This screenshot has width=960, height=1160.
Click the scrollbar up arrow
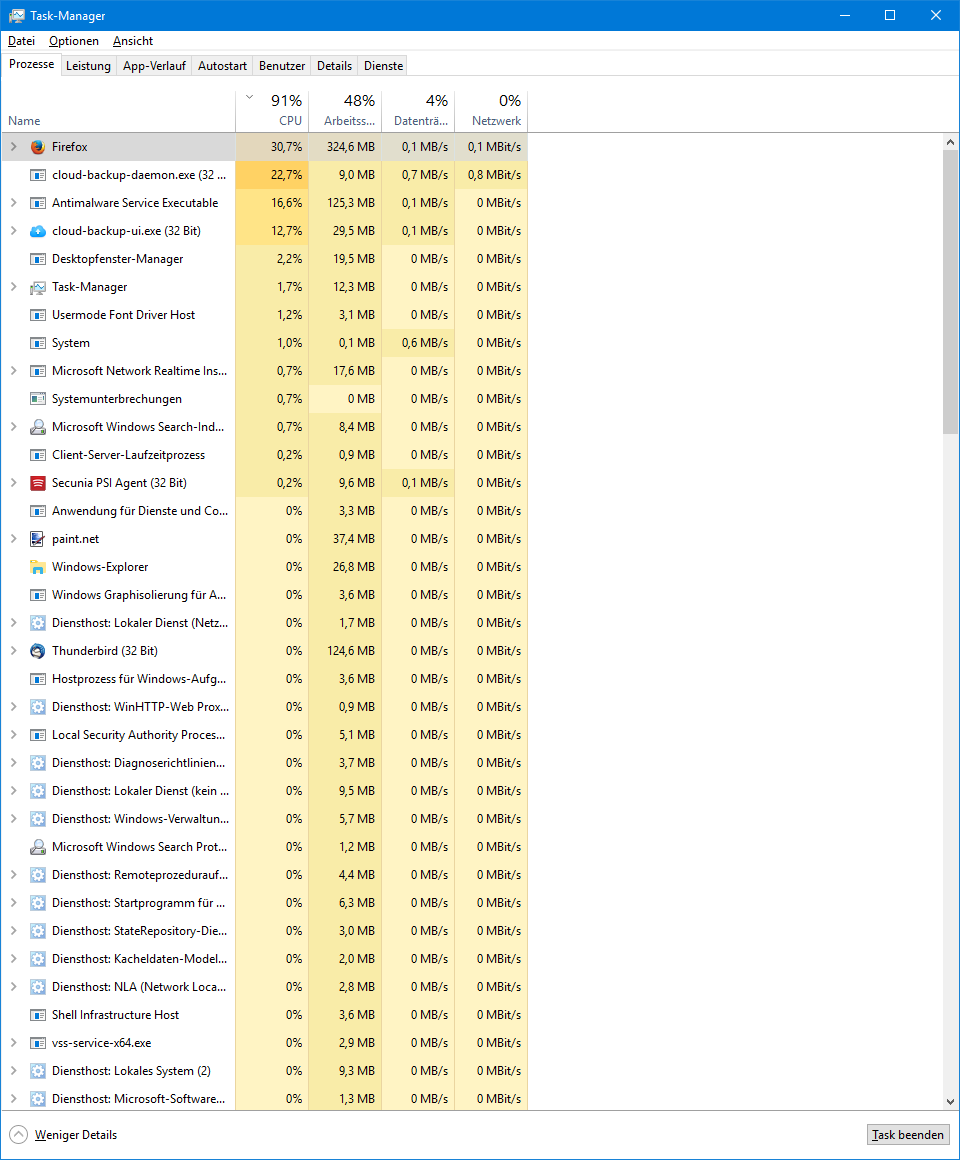(x=950, y=142)
